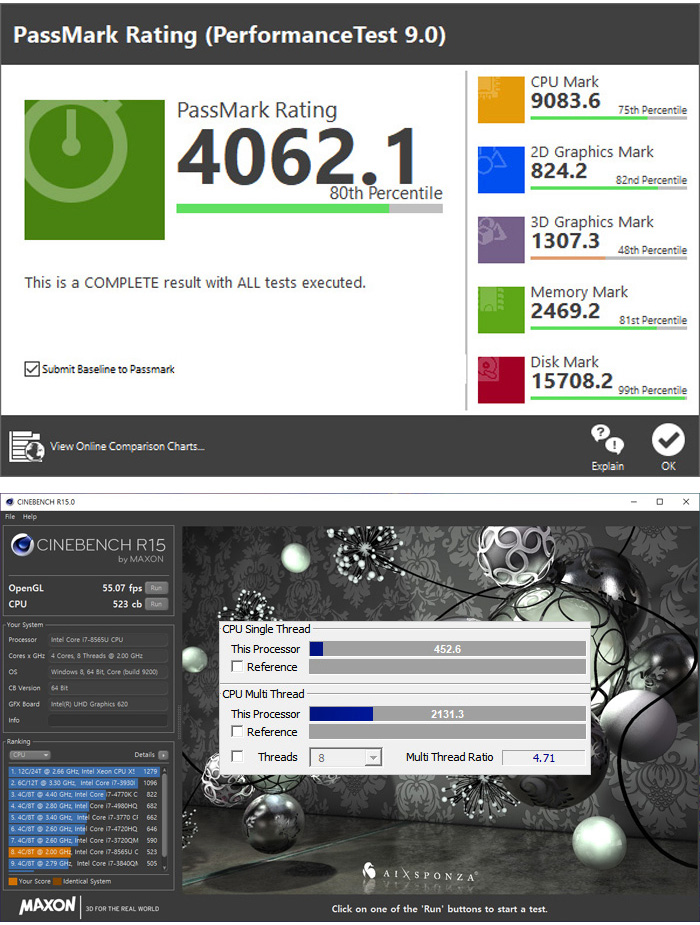Select ranking row Intel Xeon 12C/24T
700x925 pixels.
pos(84,772)
